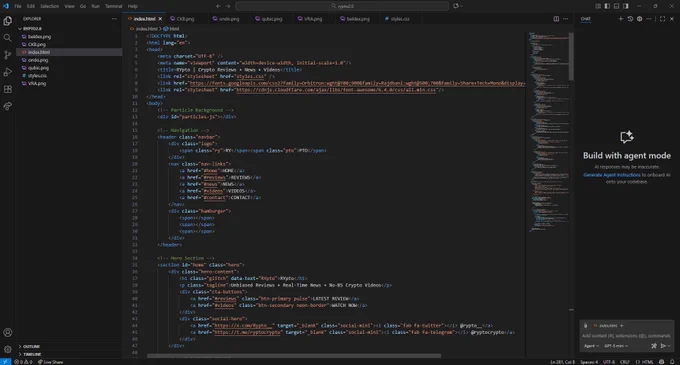Click the attach context paperclip icon
This screenshot has width=680, height=365.
(585, 326)
